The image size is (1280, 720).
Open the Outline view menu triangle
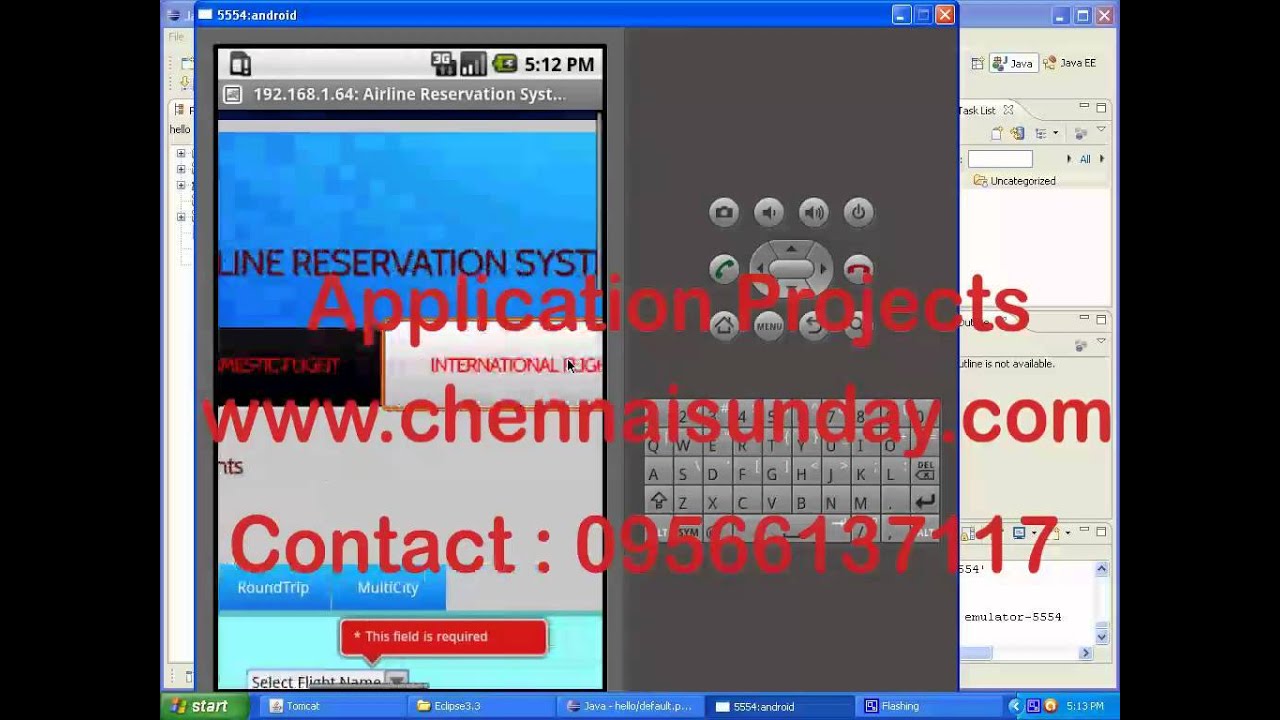point(1101,341)
